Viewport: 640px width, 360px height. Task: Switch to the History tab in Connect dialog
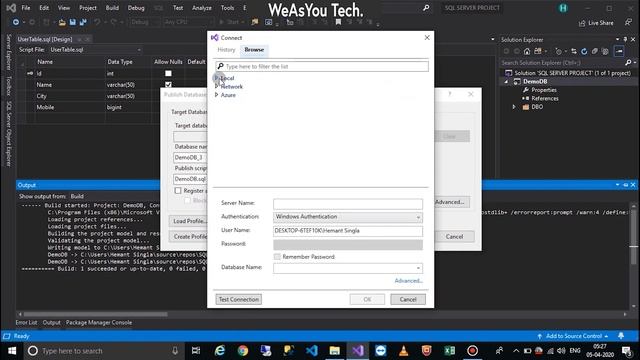point(226,50)
